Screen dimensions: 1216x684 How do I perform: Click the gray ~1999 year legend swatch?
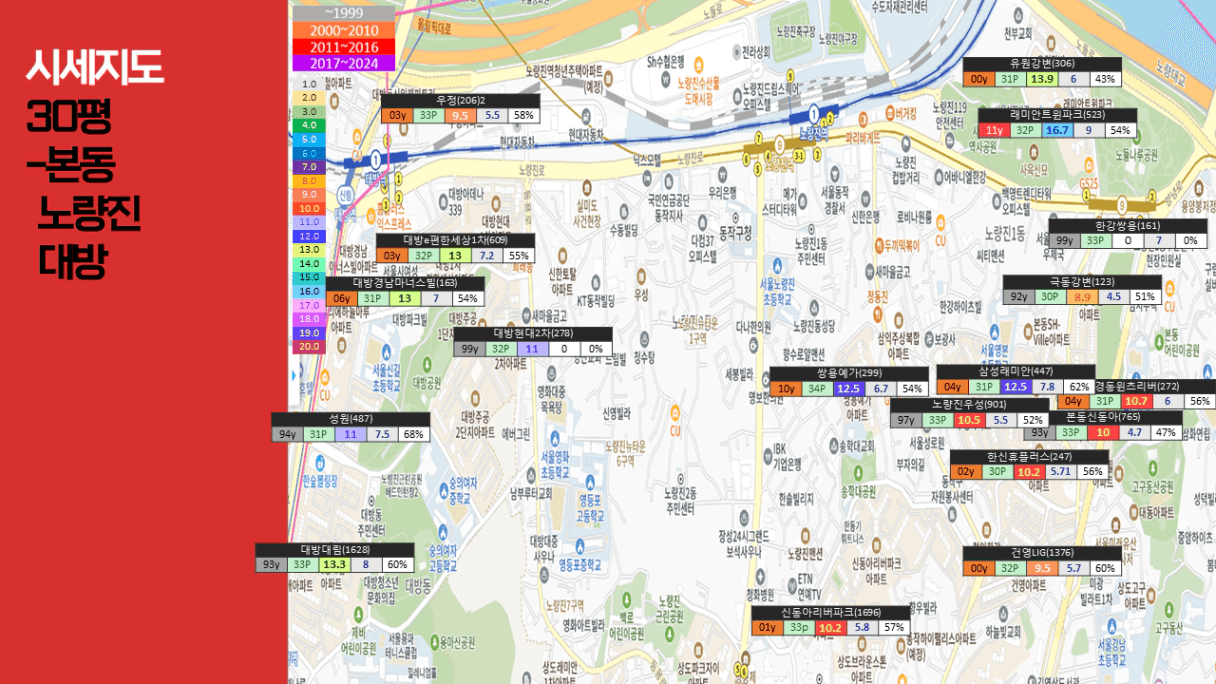pyautogui.click(x=343, y=14)
